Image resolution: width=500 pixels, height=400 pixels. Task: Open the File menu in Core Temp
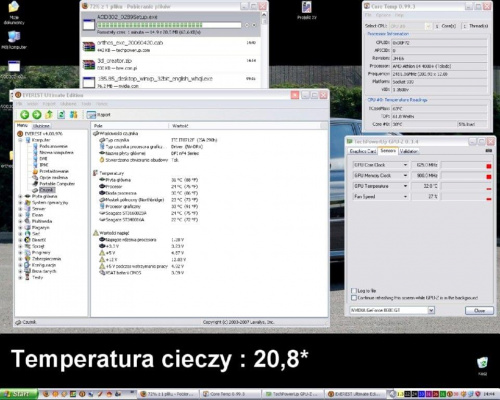tap(368, 15)
